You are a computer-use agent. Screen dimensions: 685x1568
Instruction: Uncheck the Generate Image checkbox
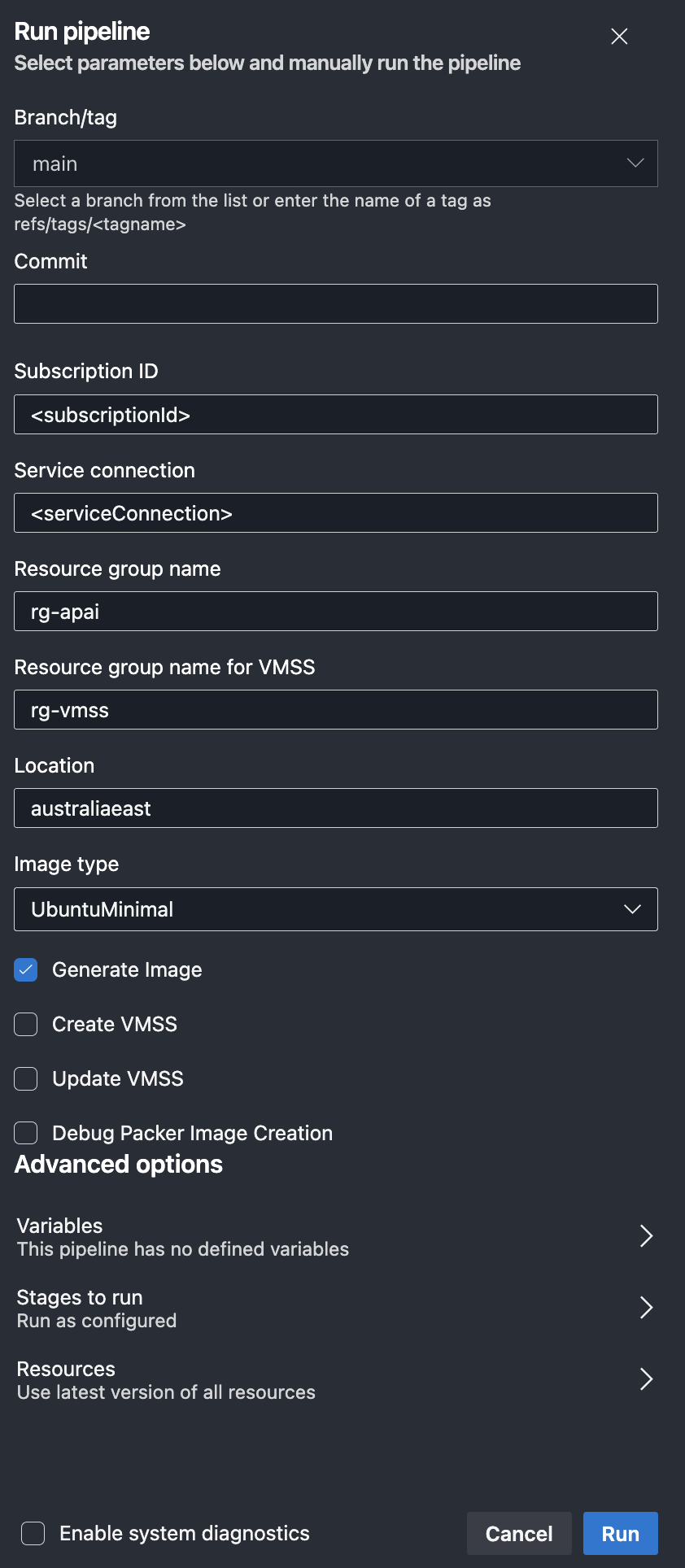(26, 969)
